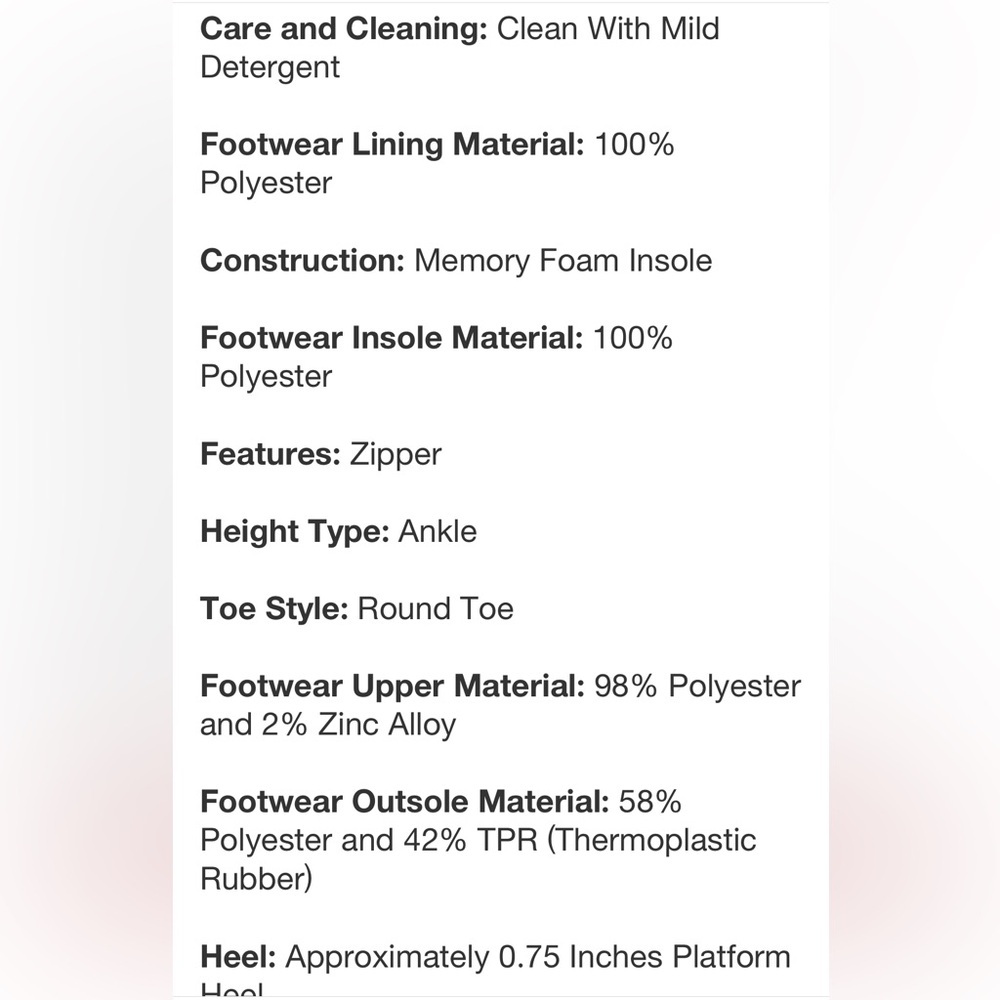Viewport: 1000px width, 1000px height.
Task: Click the Height Type label
Action: [295, 532]
